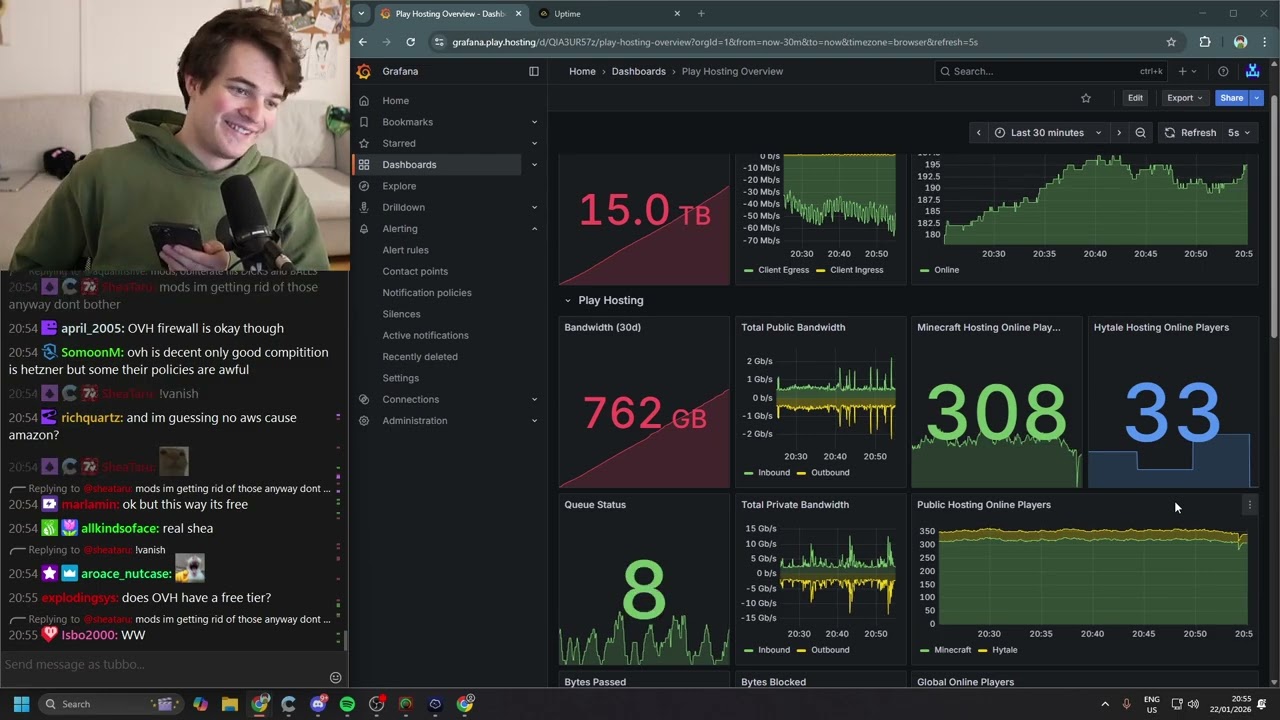
Task: Open Notification policies page
Action: [426, 293]
